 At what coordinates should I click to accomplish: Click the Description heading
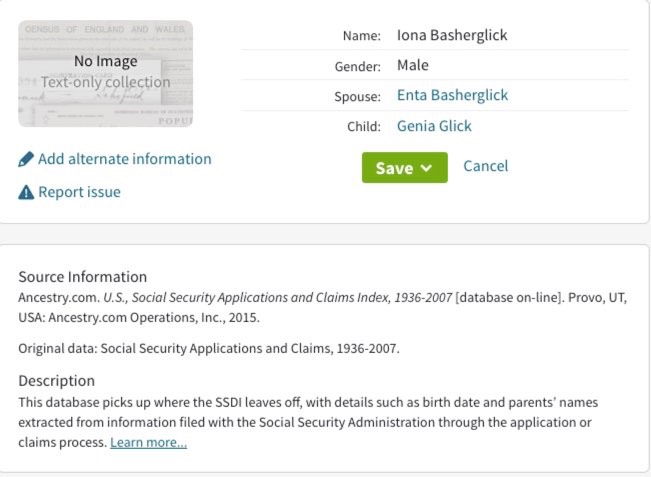click(57, 381)
